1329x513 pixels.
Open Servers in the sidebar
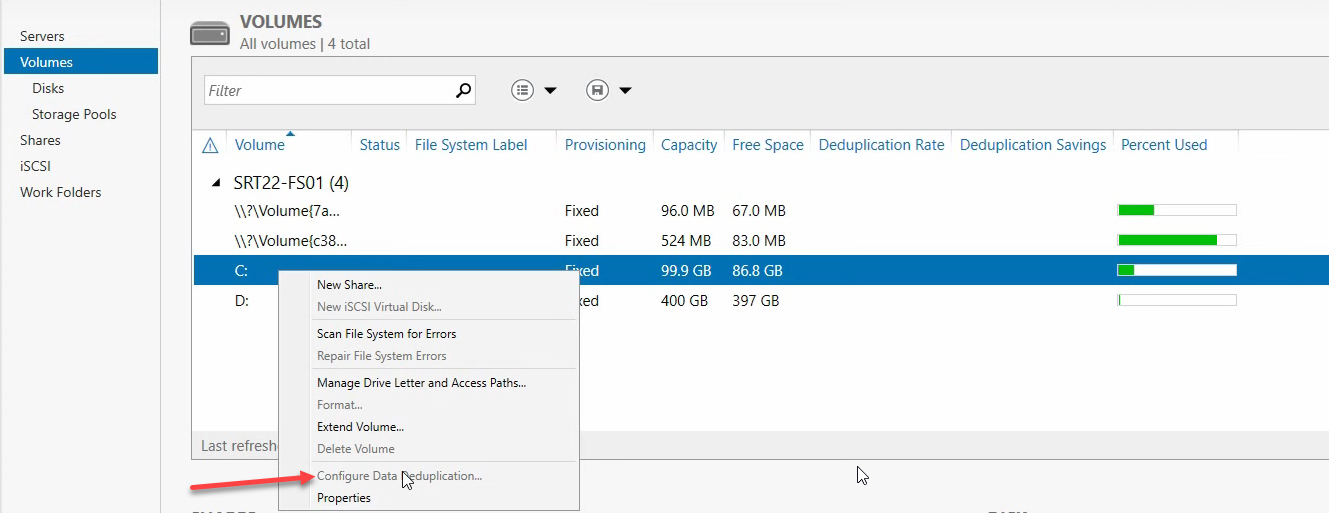42,36
